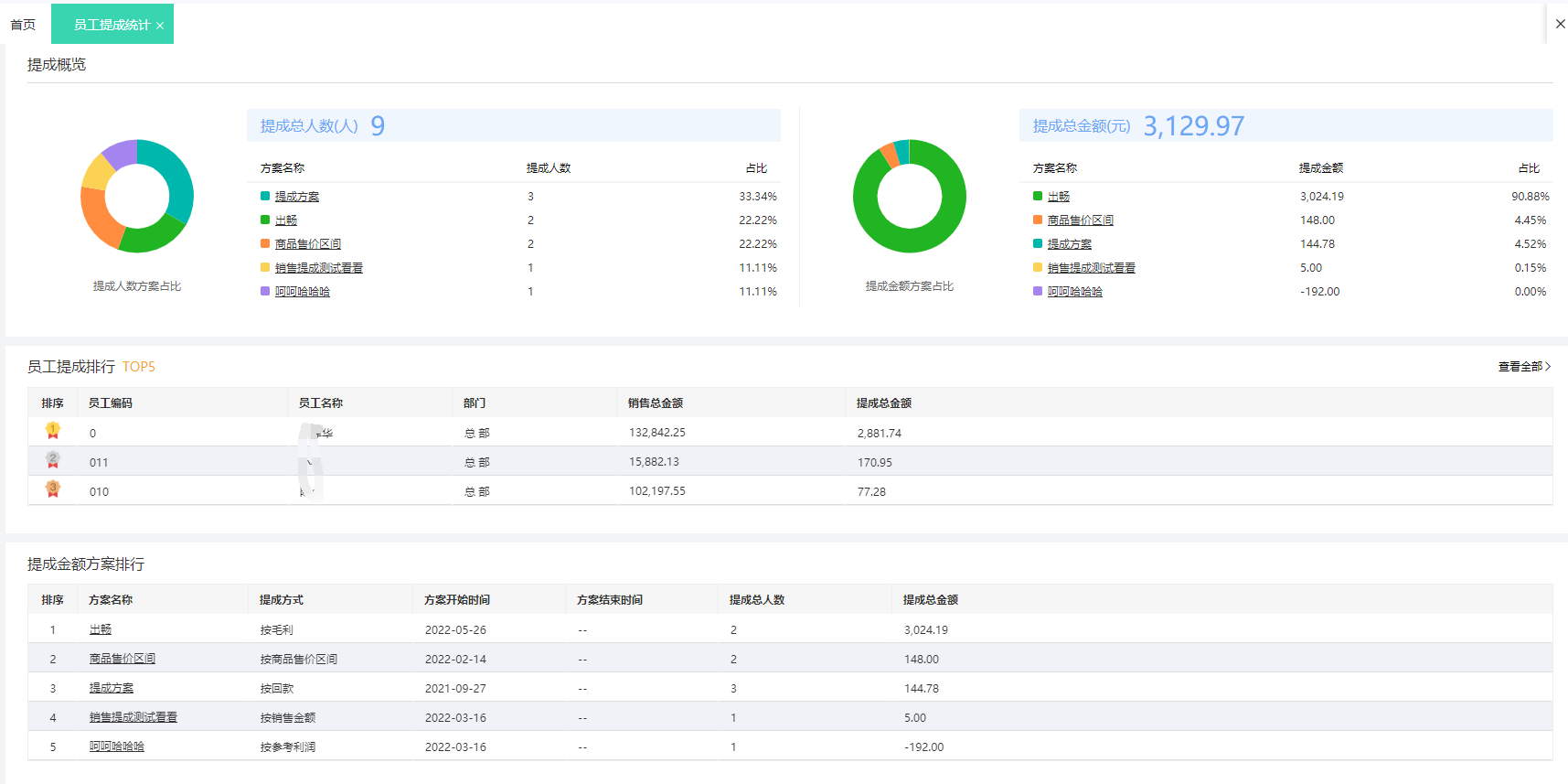This screenshot has height=784, width=1568.
Task: Click the 方案开始时间 column header
Action: pos(457,600)
